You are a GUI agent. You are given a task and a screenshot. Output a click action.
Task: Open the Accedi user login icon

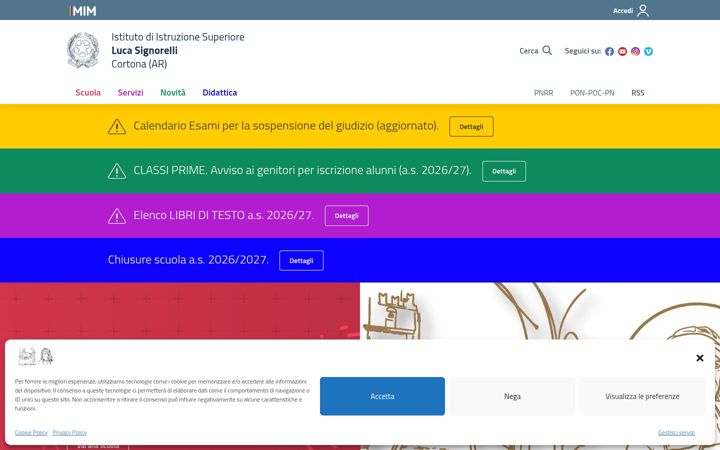tap(643, 11)
